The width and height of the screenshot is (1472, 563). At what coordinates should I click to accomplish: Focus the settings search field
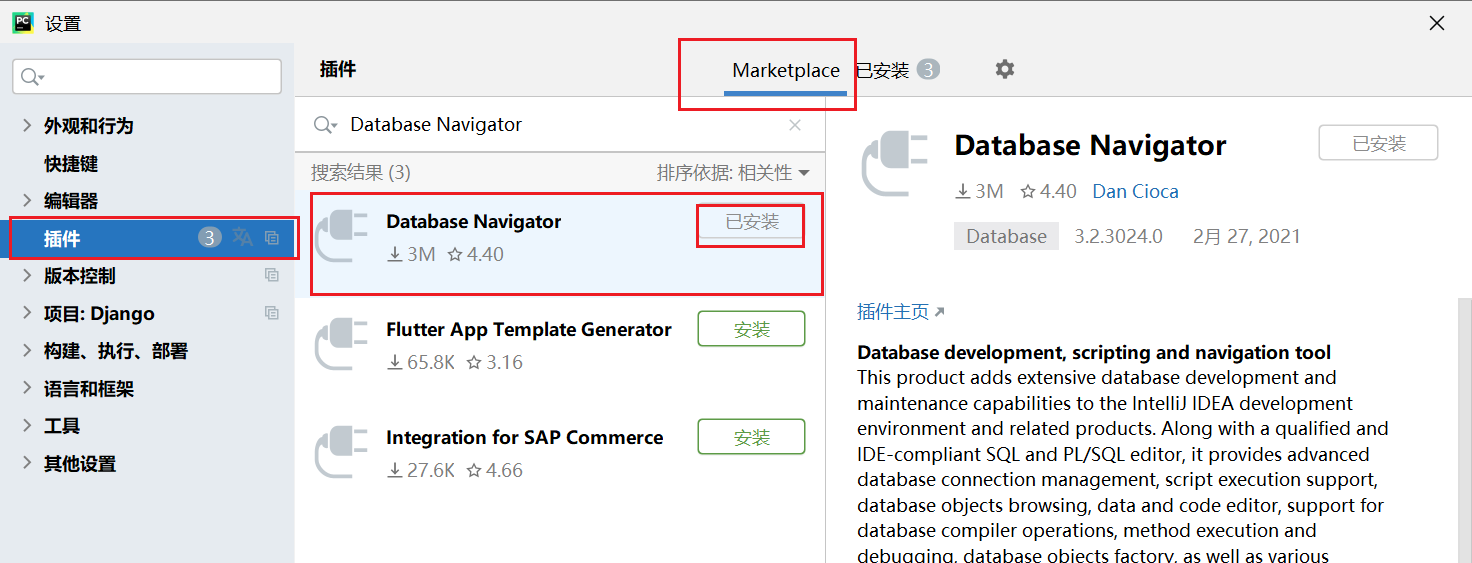point(147,77)
